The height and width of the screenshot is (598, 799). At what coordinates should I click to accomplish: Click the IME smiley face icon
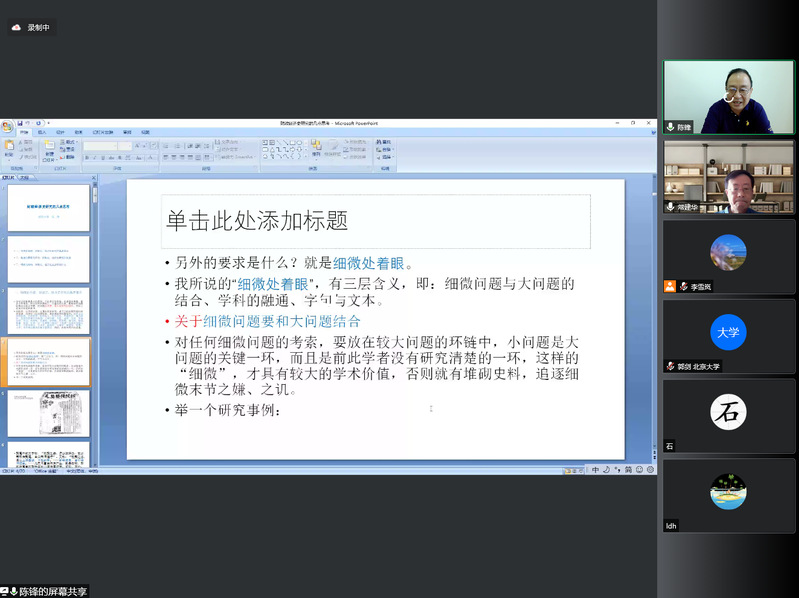click(639, 470)
